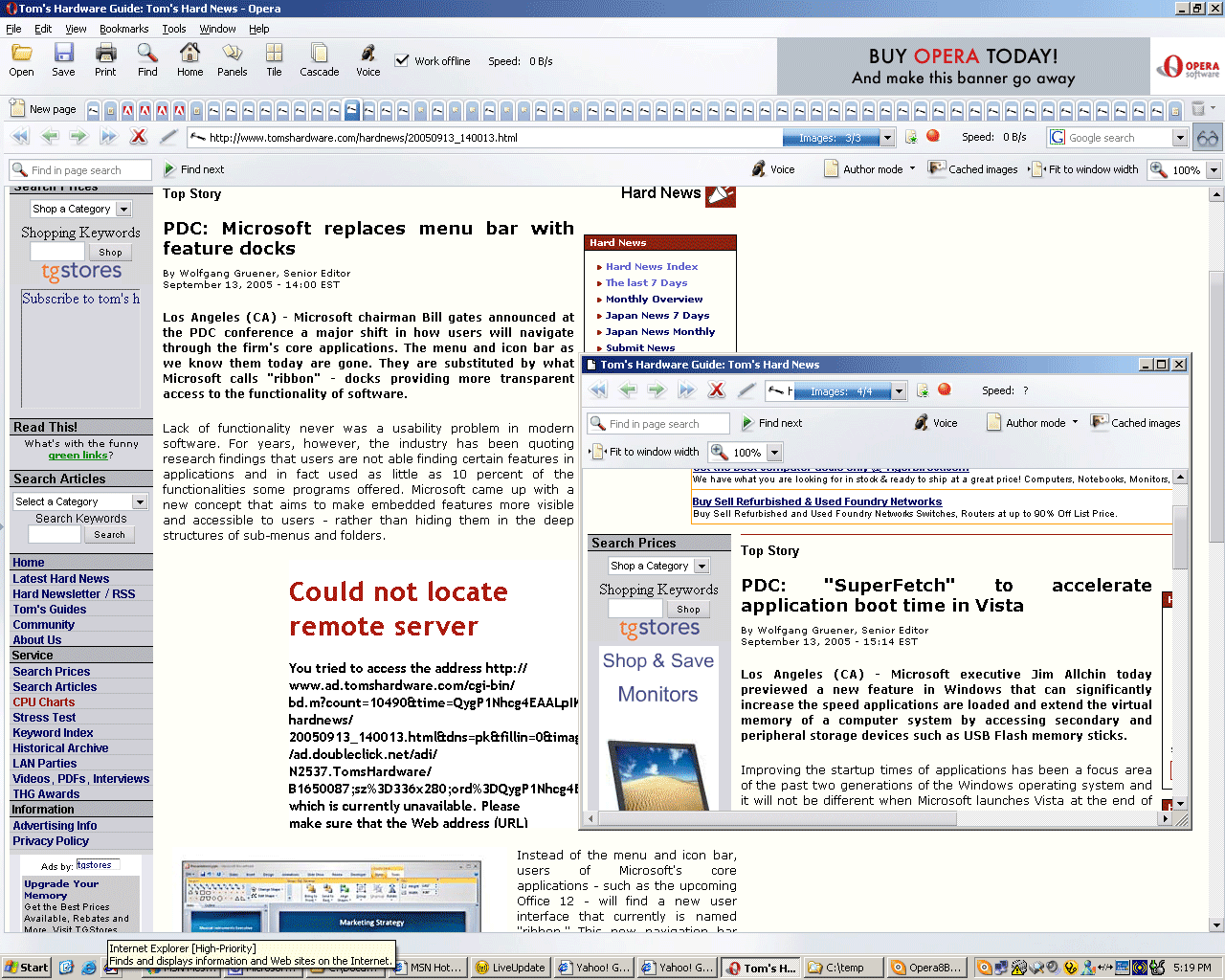The height and width of the screenshot is (980, 1225).
Task: Toggle Cached images in main view bar
Action: click(973, 169)
